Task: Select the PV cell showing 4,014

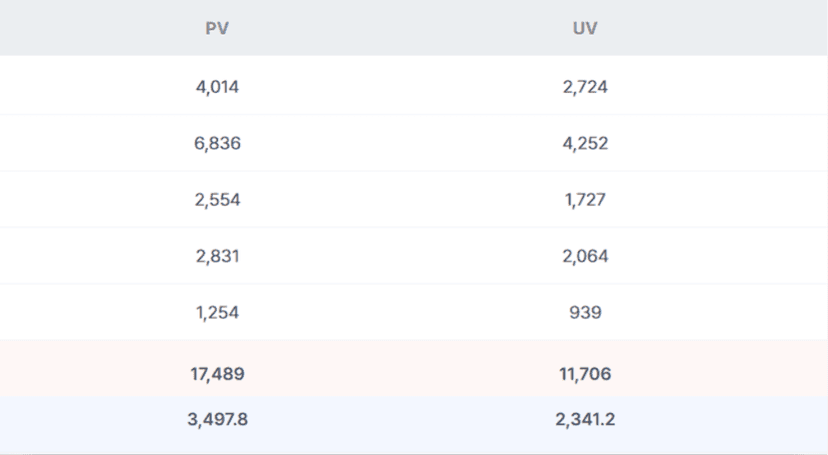Action: pos(217,87)
